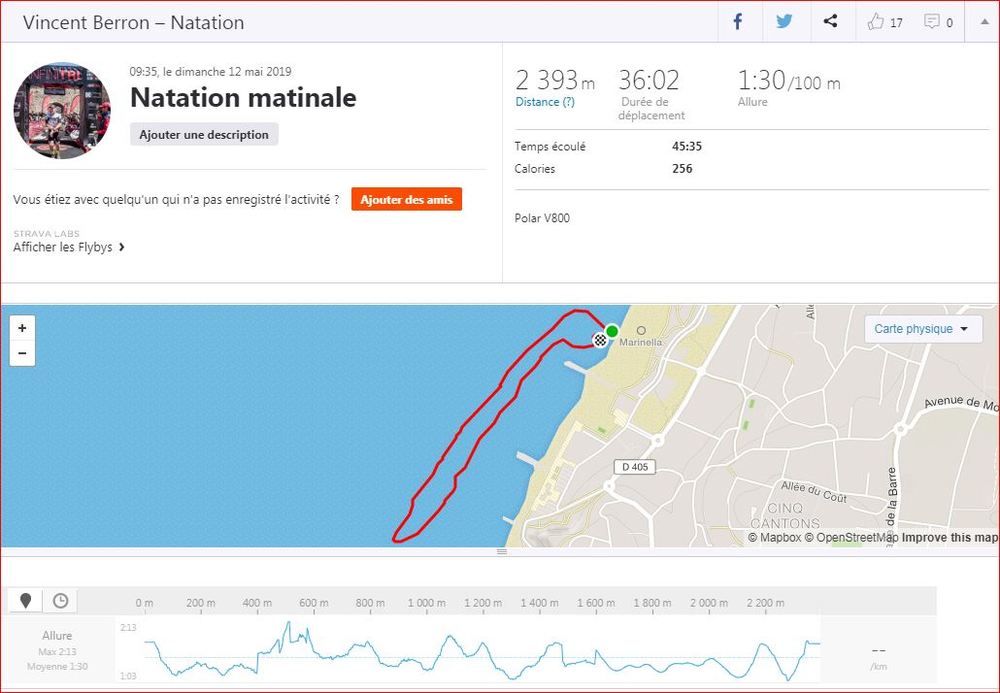
Task: Share the activity on Facebook
Action: click(x=739, y=21)
